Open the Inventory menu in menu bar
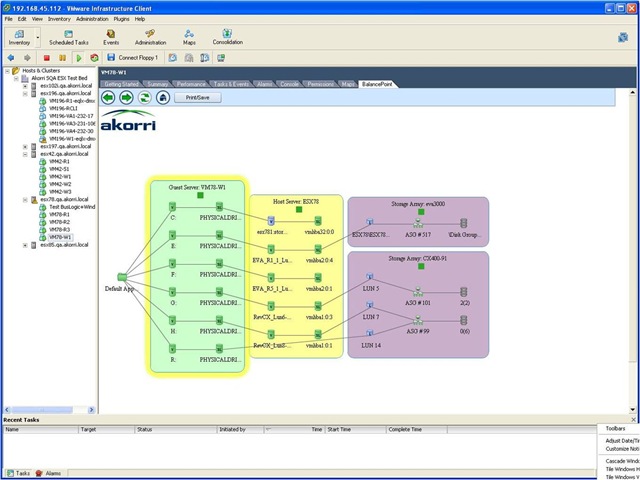This screenshot has height=480, width=640. (59, 19)
